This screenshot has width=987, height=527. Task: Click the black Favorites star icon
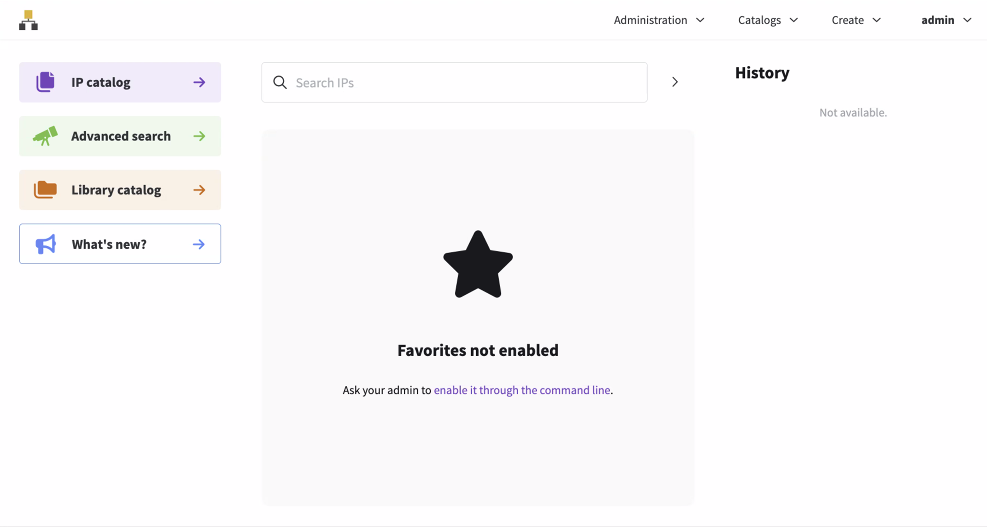[478, 264]
